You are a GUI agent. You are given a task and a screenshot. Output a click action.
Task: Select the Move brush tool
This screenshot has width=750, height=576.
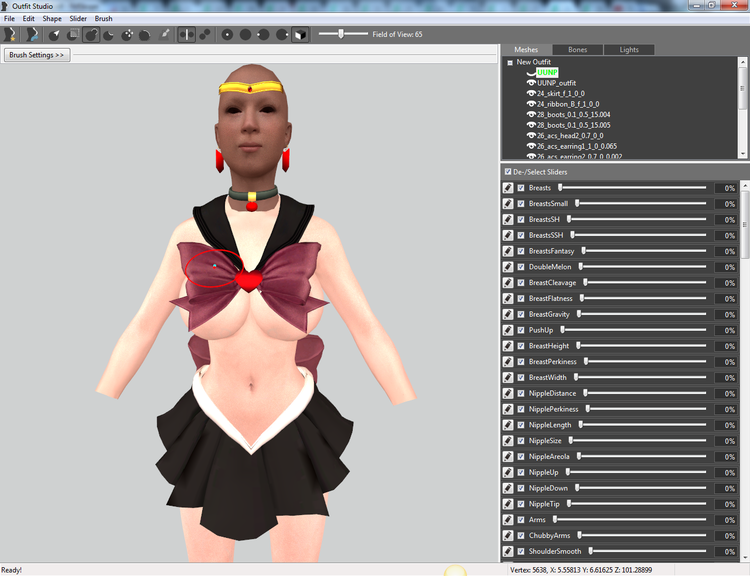[x=127, y=34]
